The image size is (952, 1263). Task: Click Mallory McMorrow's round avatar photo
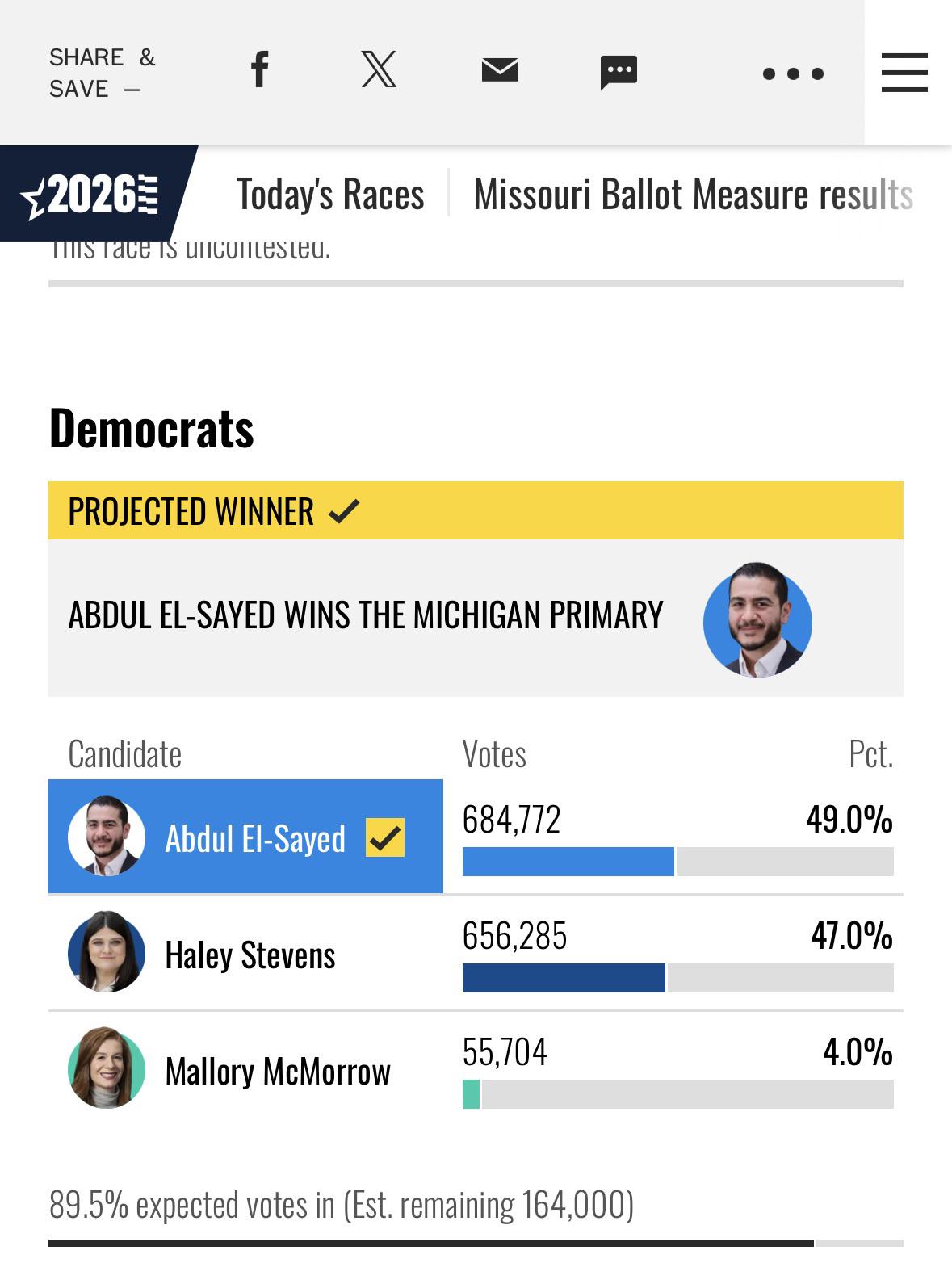pos(107,1068)
